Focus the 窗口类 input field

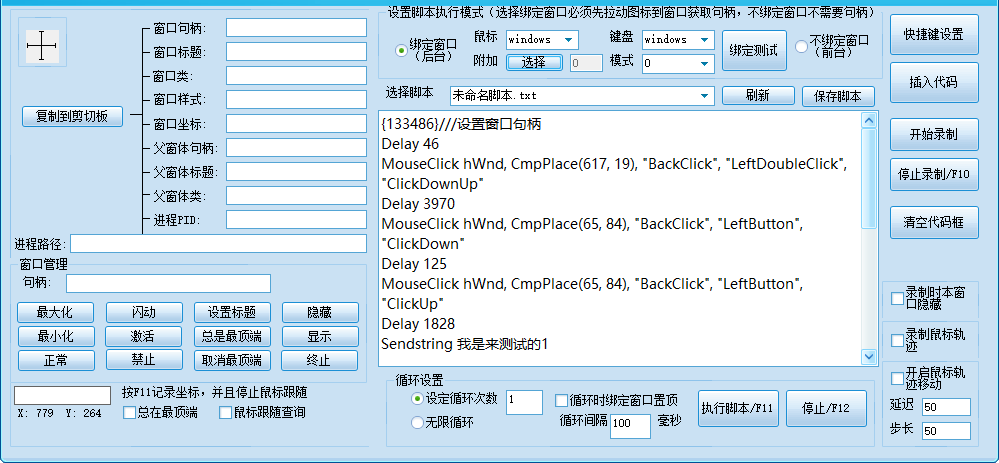[x=296, y=76]
